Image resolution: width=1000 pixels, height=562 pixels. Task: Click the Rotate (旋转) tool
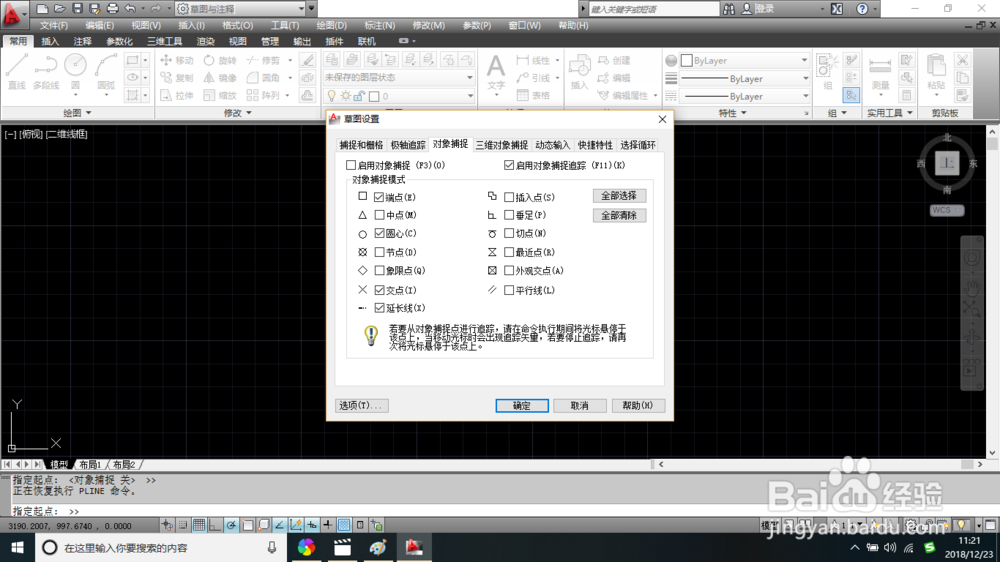(220, 60)
